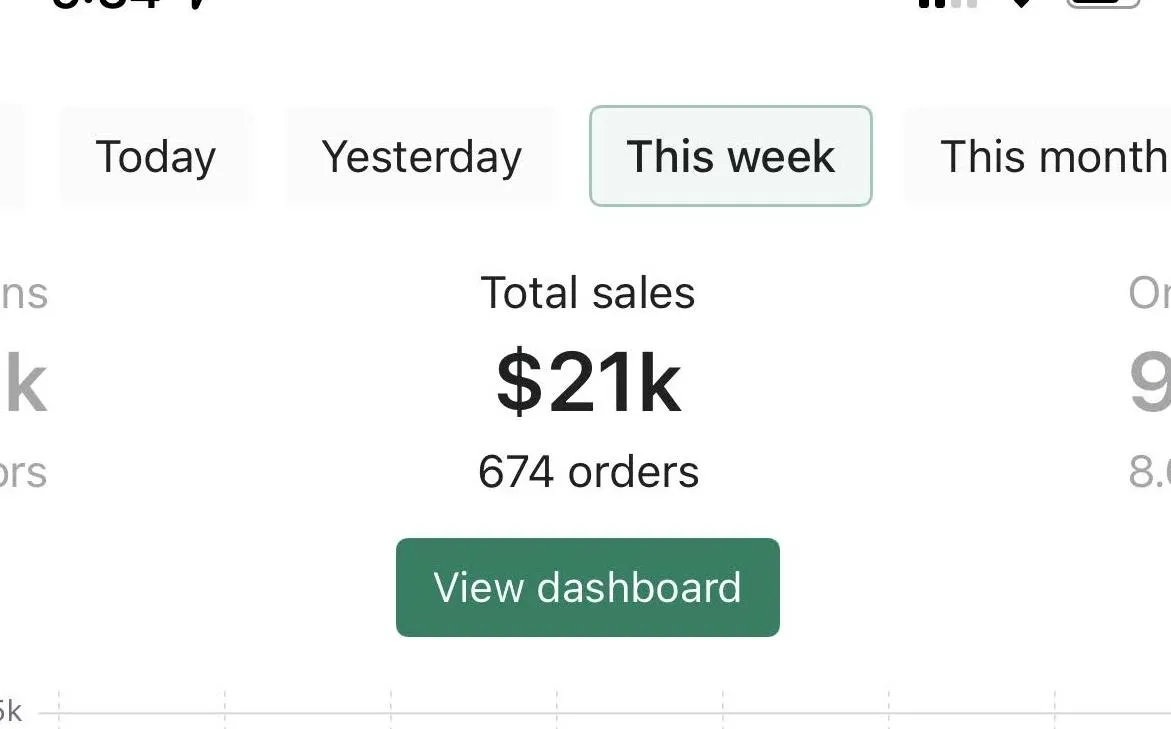
Task: Tap the clock time in status bar
Action: click(x=130, y=5)
